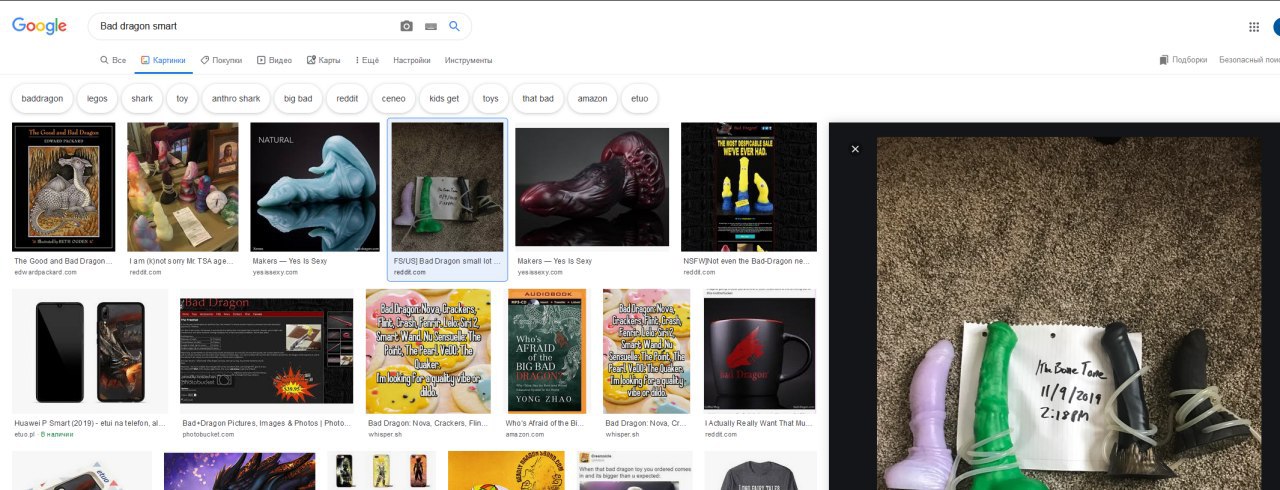Open The Good and Bad Dragon book thumbnail
Screen dimensions: 1280x490
click(x=64, y=187)
